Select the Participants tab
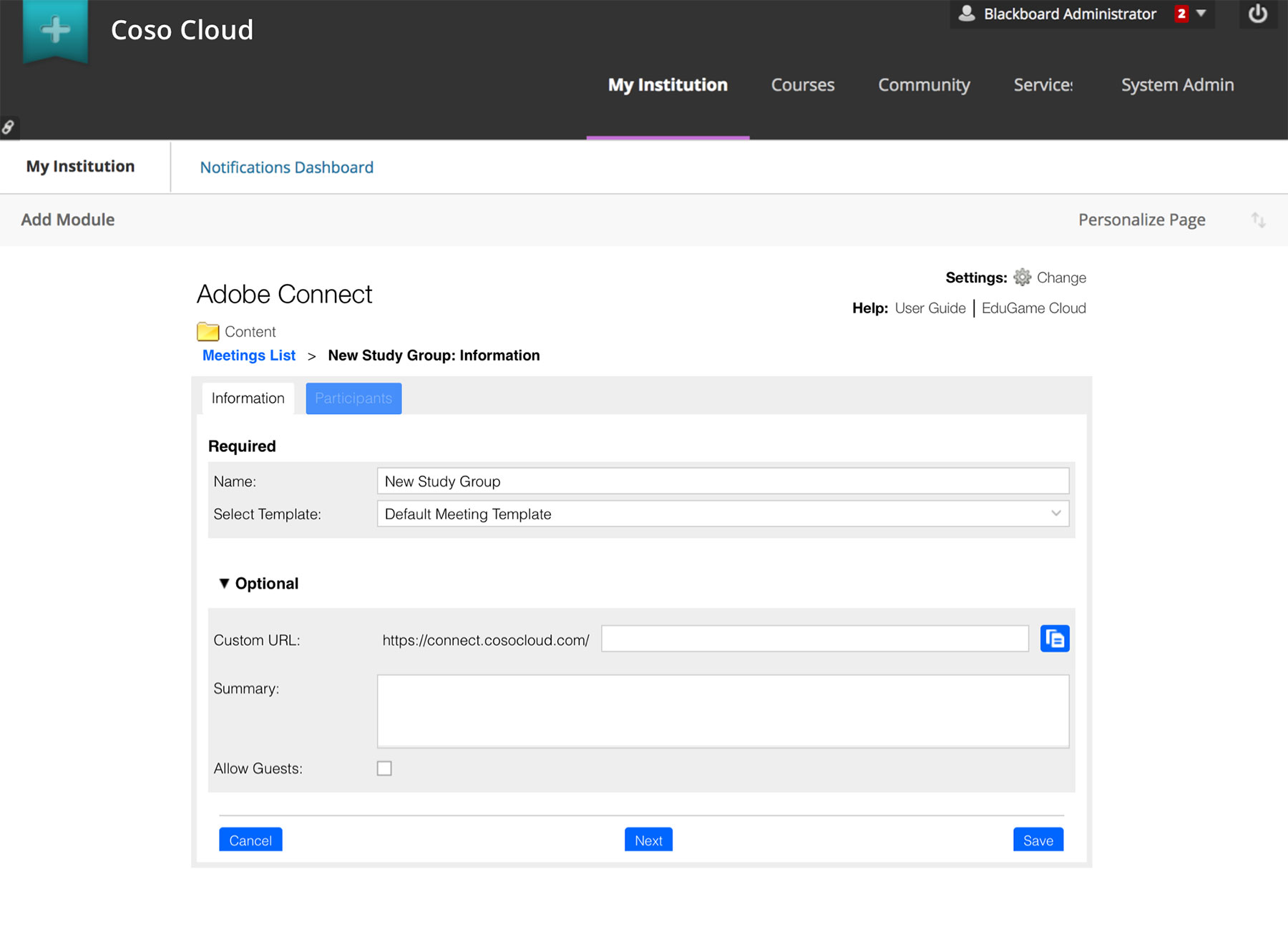 point(353,398)
